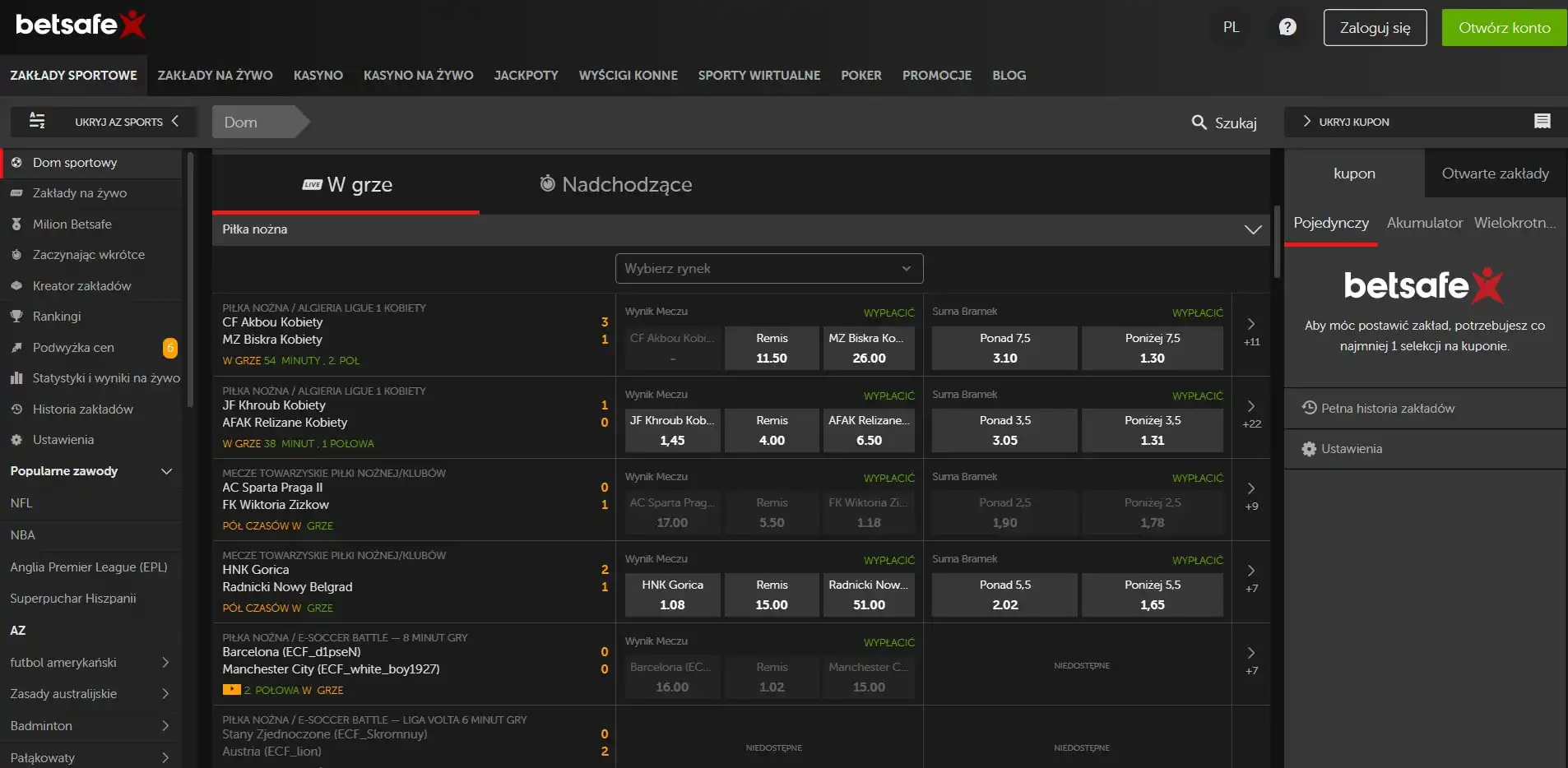Expand futbol amerykański sport
The height and width of the screenshot is (768, 1568).
165,663
